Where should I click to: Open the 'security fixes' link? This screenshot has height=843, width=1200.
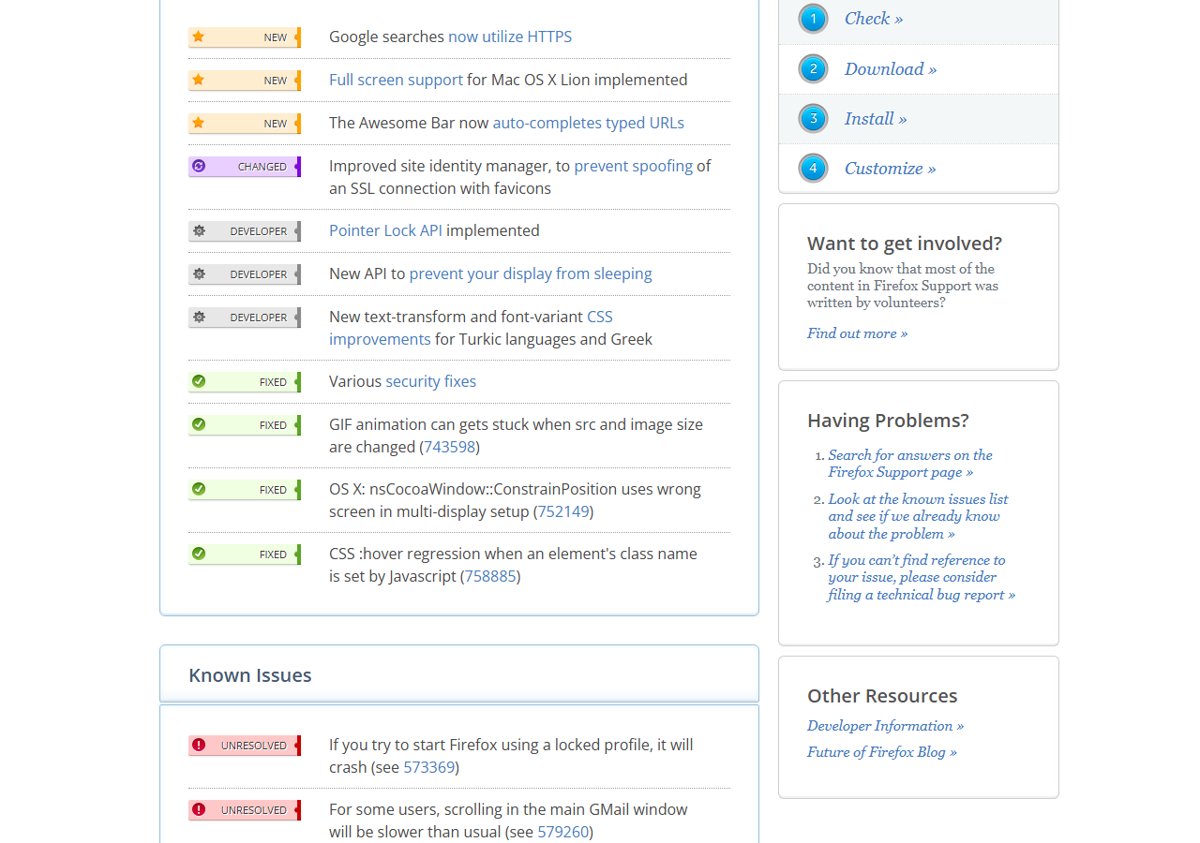tap(431, 382)
